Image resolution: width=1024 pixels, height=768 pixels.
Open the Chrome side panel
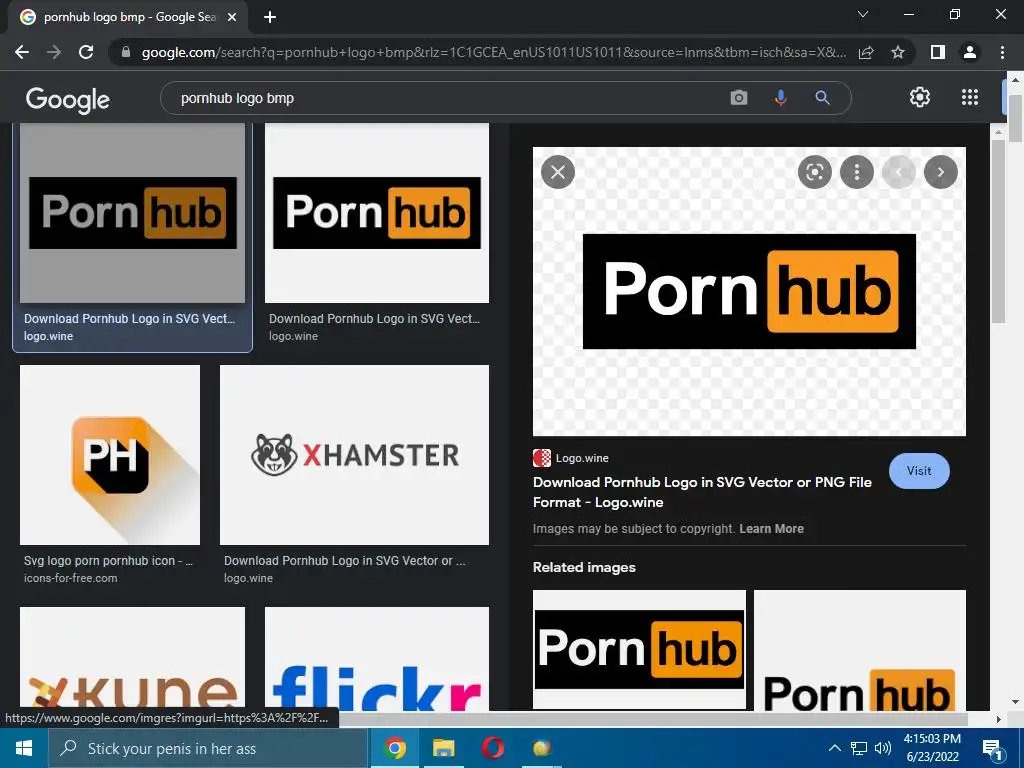938,52
